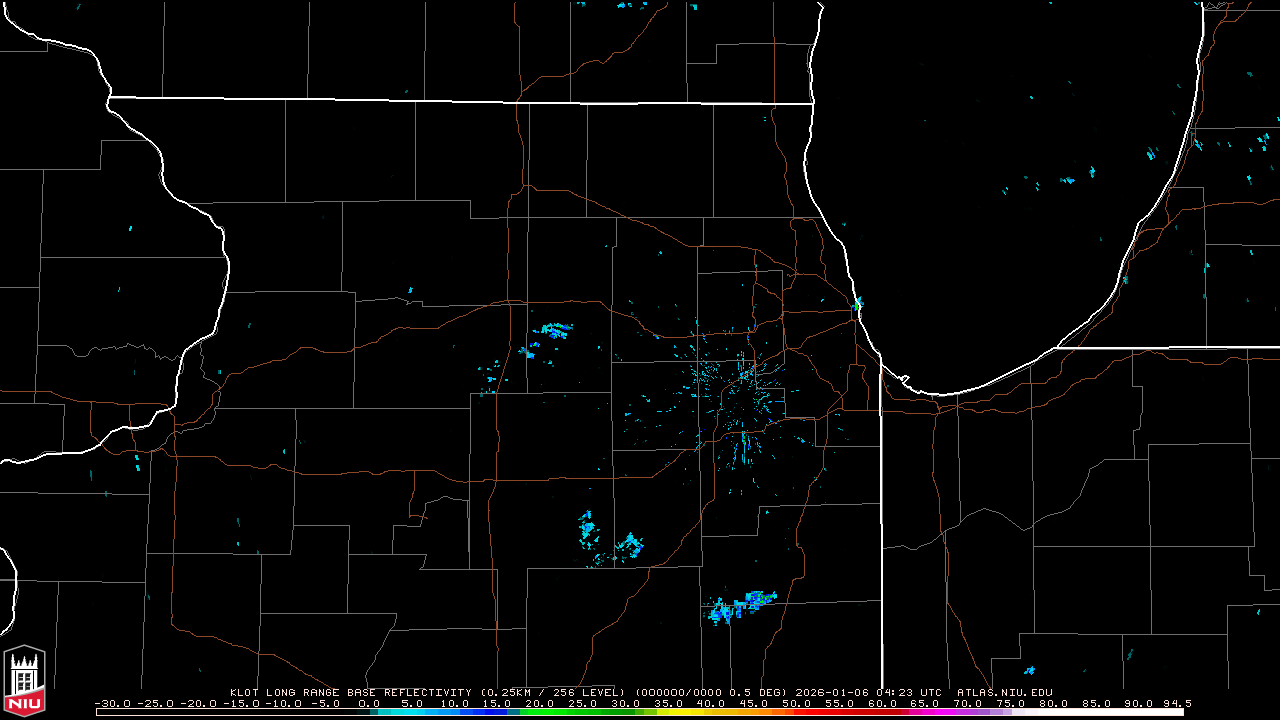Screen dimensions: 1280x720
Task: Select the KLOT Long Range Base Reflectivity title
Action: click(350, 692)
